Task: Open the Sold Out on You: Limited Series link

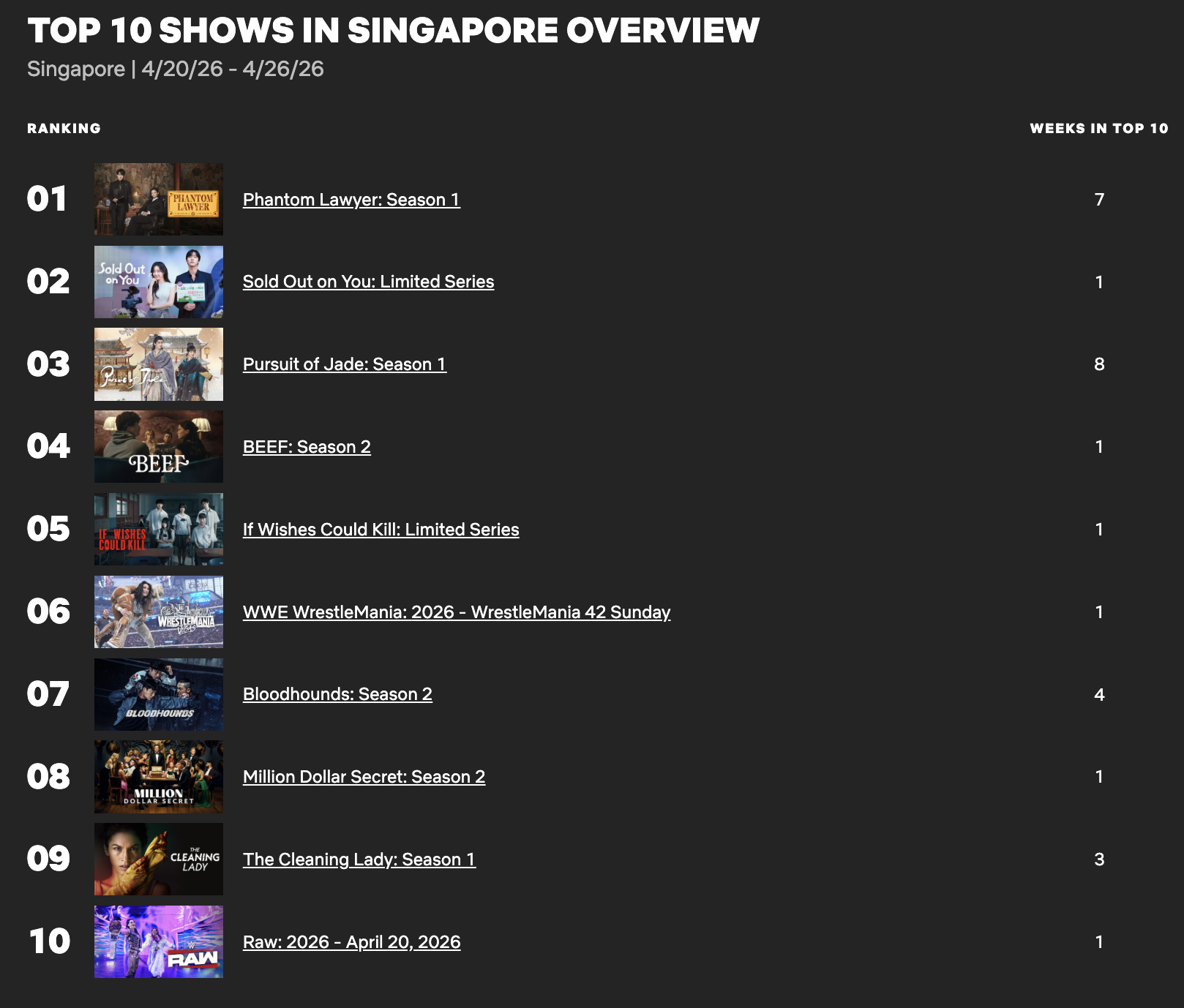Action: (368, 282)
